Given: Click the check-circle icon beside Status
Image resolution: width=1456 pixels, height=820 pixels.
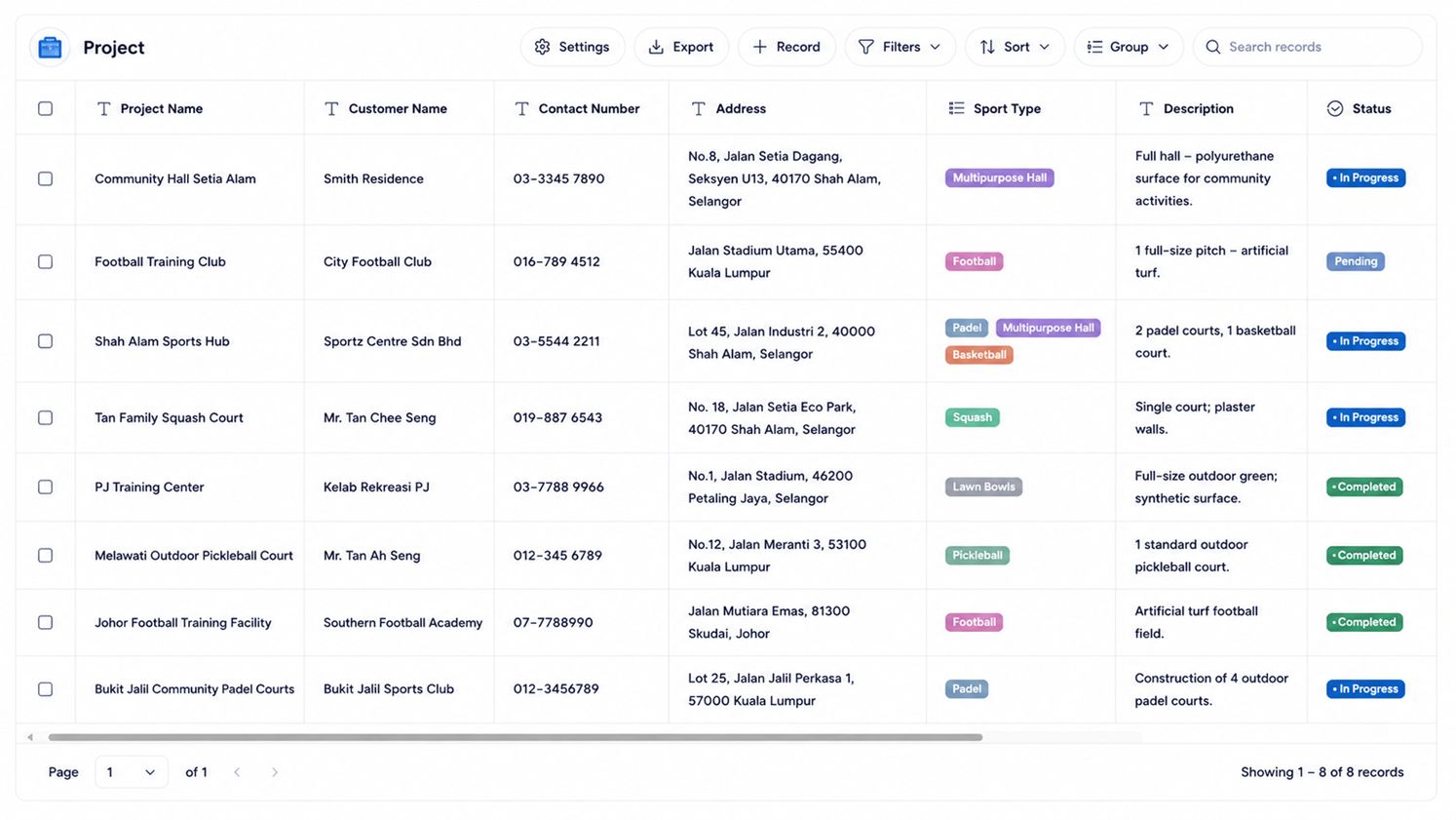Looking at the screenshot, I should (1335, 108).
